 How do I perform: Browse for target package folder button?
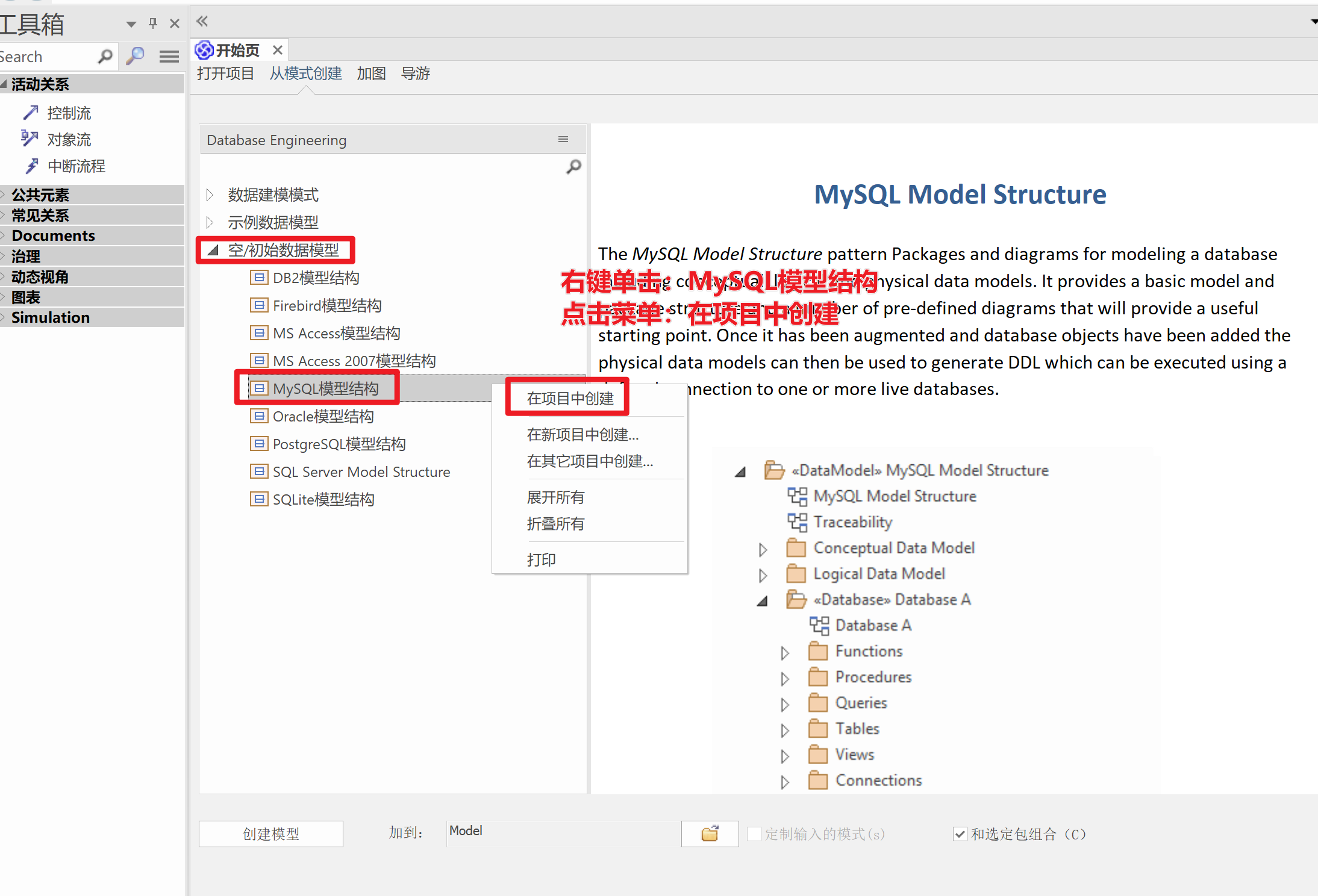pyautogui.click(x=710, y=834)
